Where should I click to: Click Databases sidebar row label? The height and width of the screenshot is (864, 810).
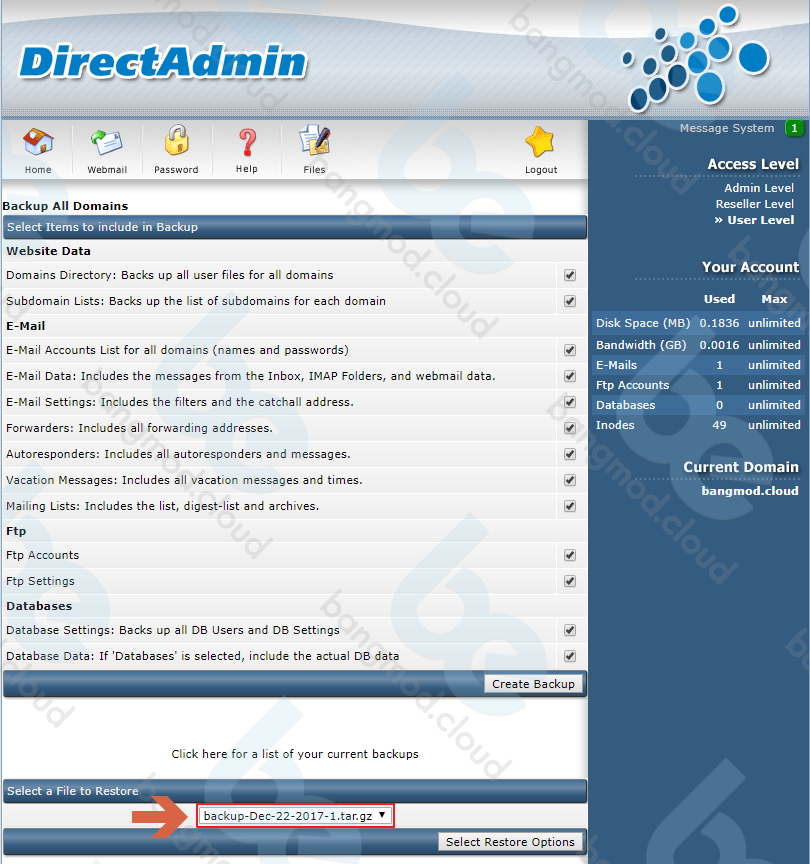click(625, 405)
